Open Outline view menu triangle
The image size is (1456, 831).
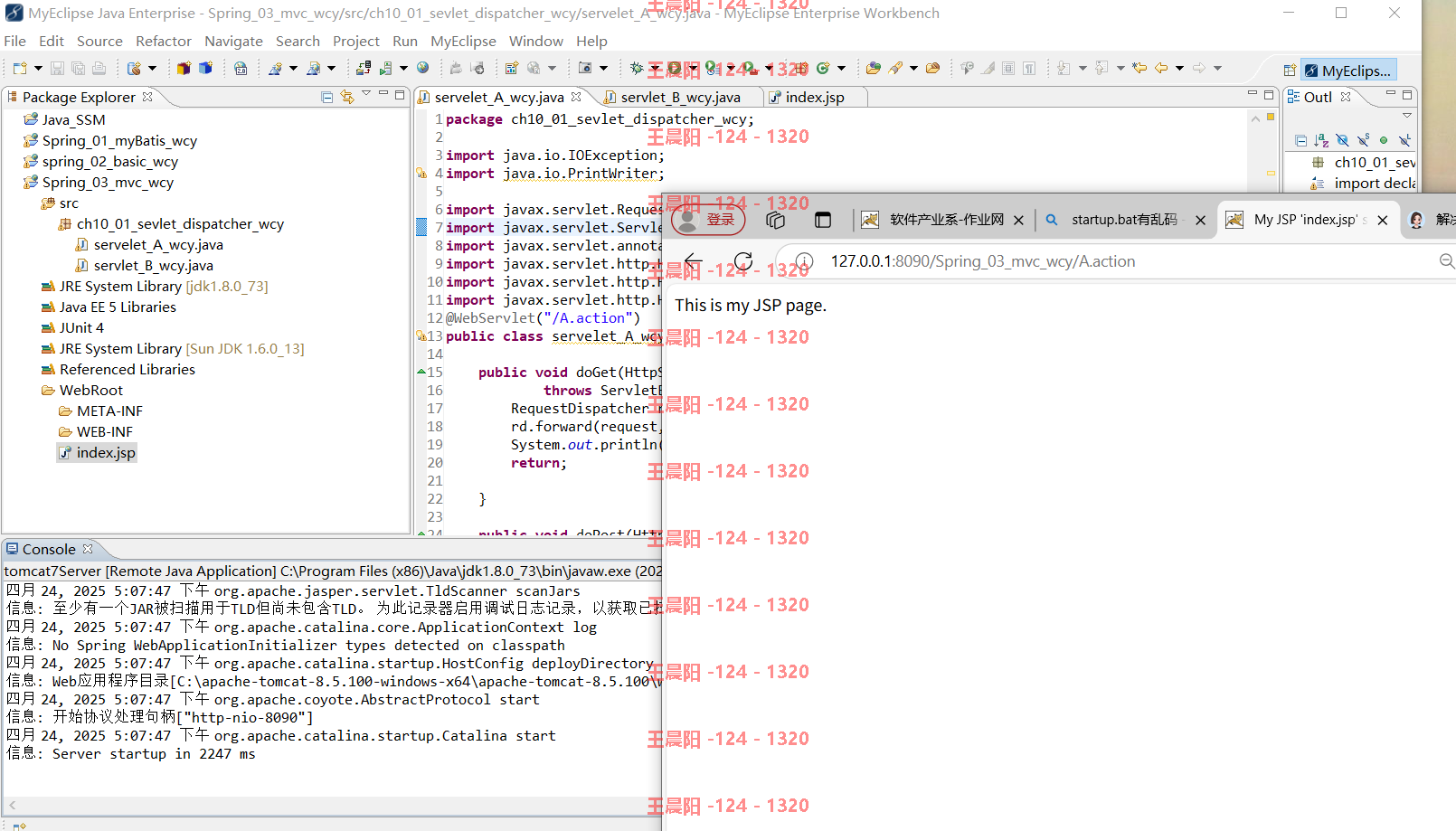click(x=1407, y=116)
